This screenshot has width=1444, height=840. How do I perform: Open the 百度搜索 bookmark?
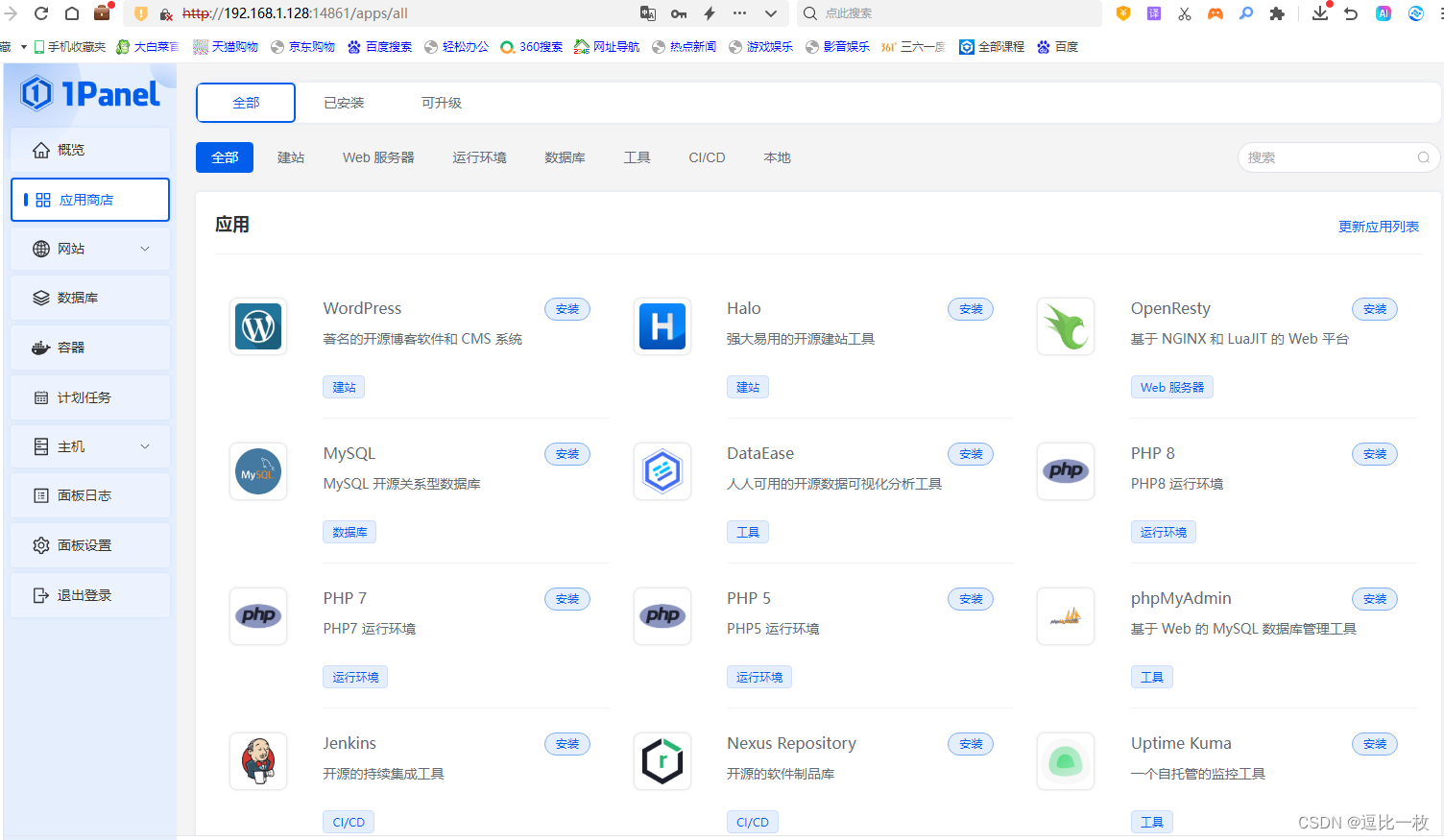[380, 46]
